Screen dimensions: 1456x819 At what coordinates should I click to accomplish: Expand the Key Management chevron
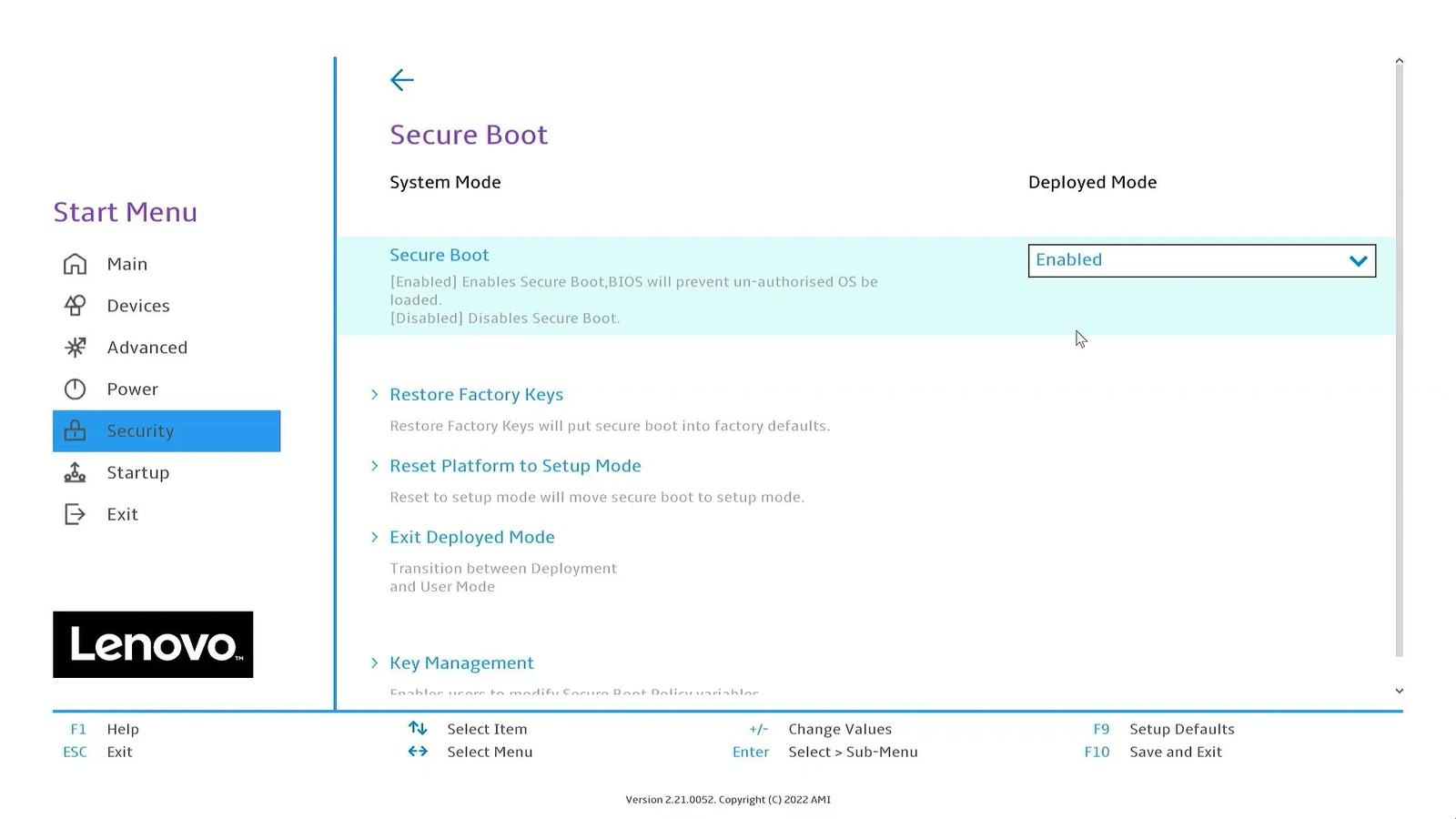coord(374,663)
